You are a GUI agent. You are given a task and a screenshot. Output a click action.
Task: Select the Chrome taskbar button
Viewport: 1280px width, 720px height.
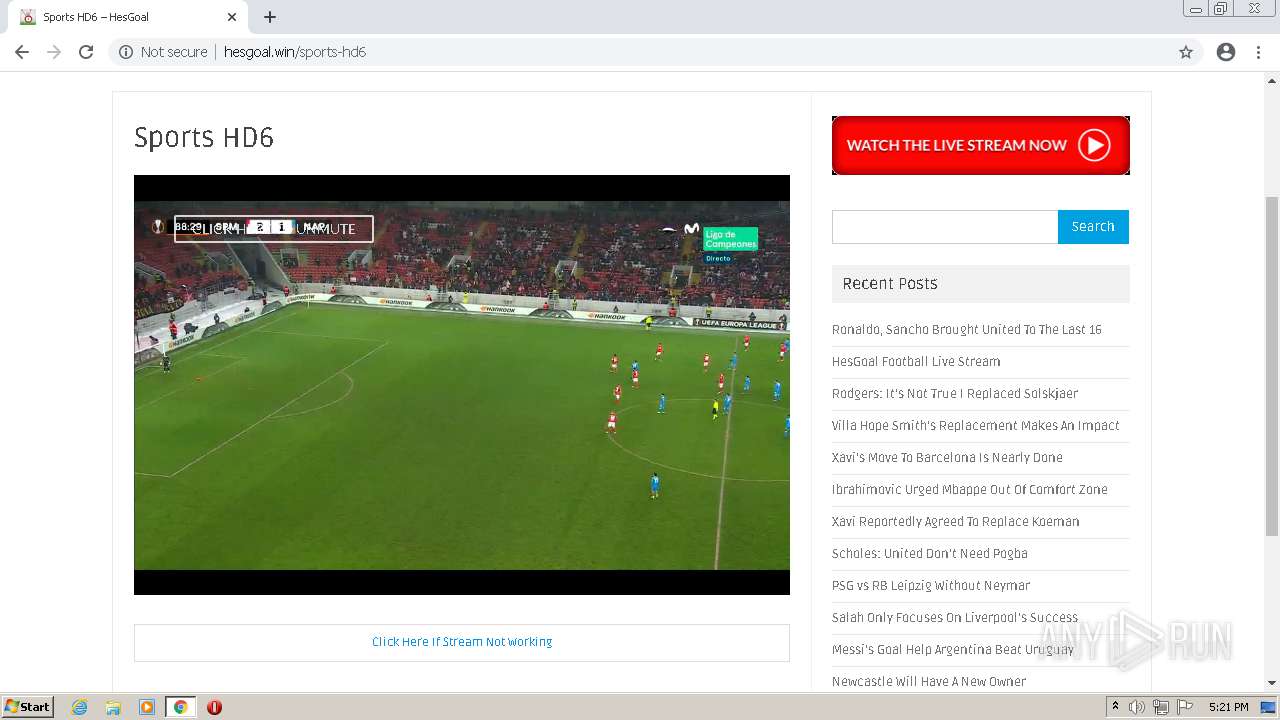[x=180, y=707]
